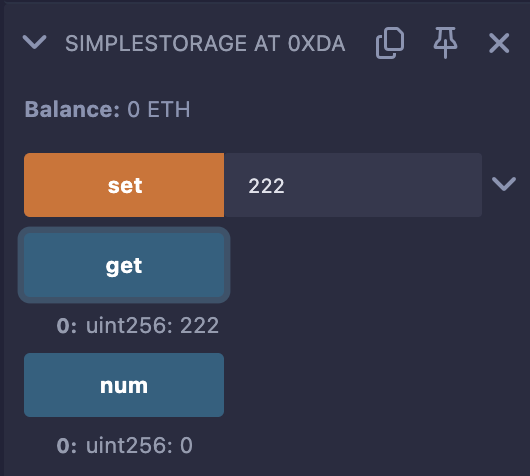Viewport: 530px width, 476px height.
Task: Toggle the chevron left of SIMPLESTORAGE title
Action: point(34,42)
